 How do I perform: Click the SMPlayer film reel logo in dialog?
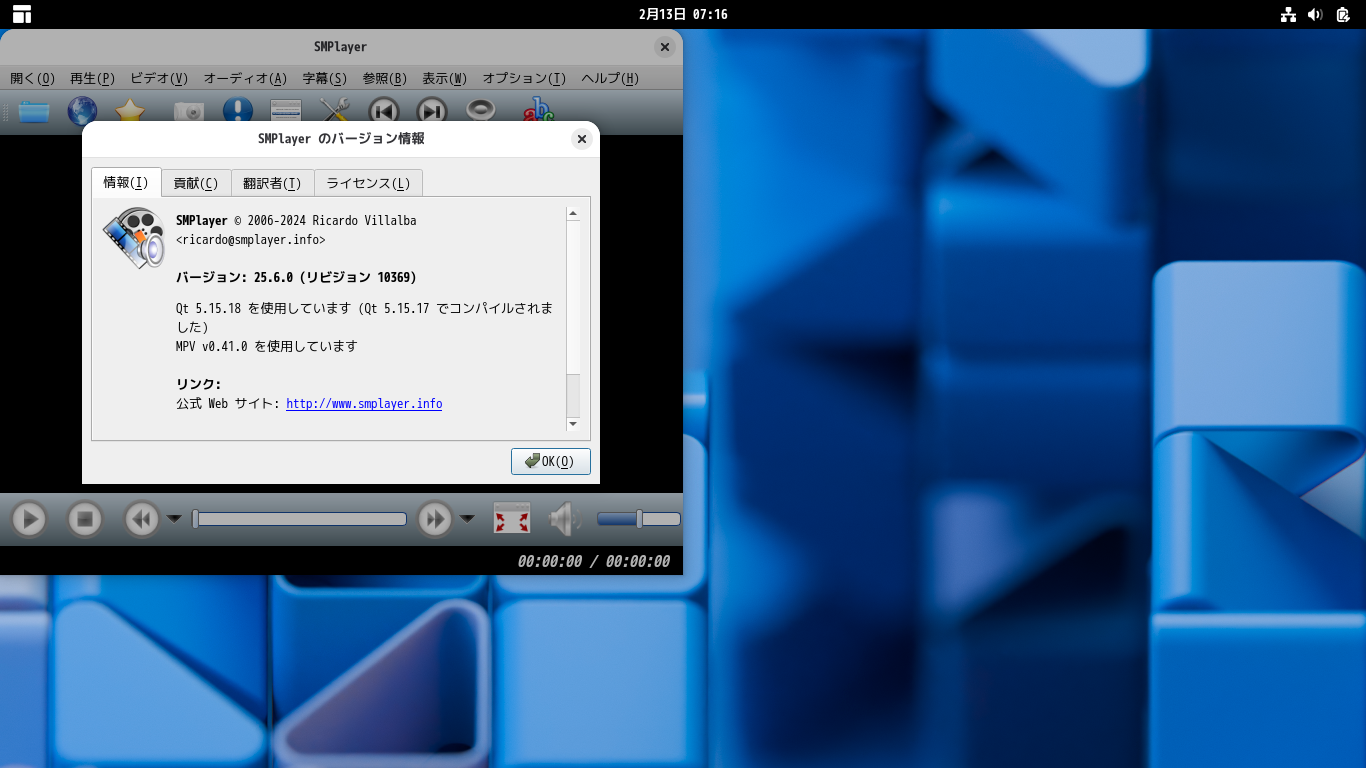134,238
